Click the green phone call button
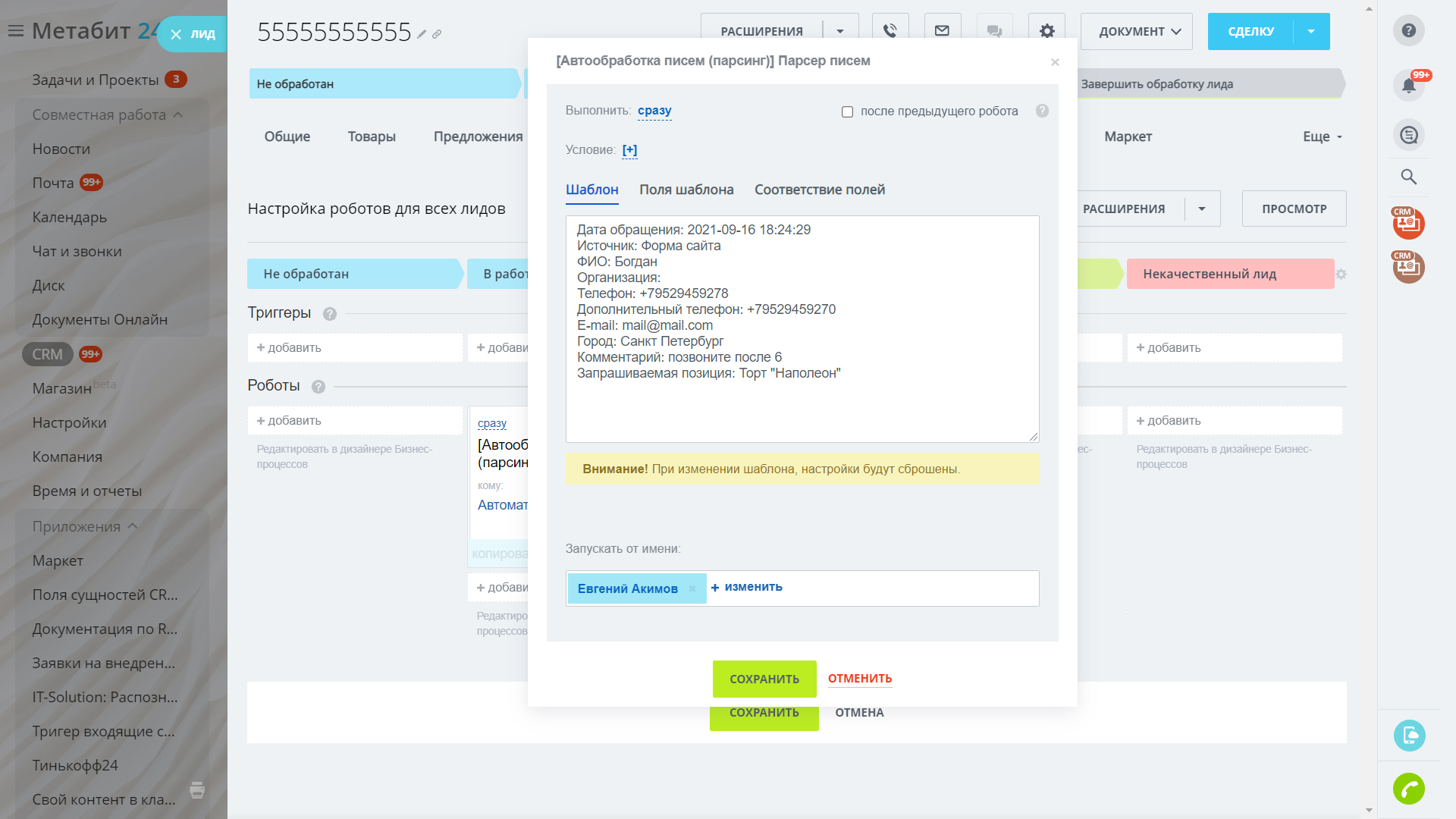 point(1408,789)
